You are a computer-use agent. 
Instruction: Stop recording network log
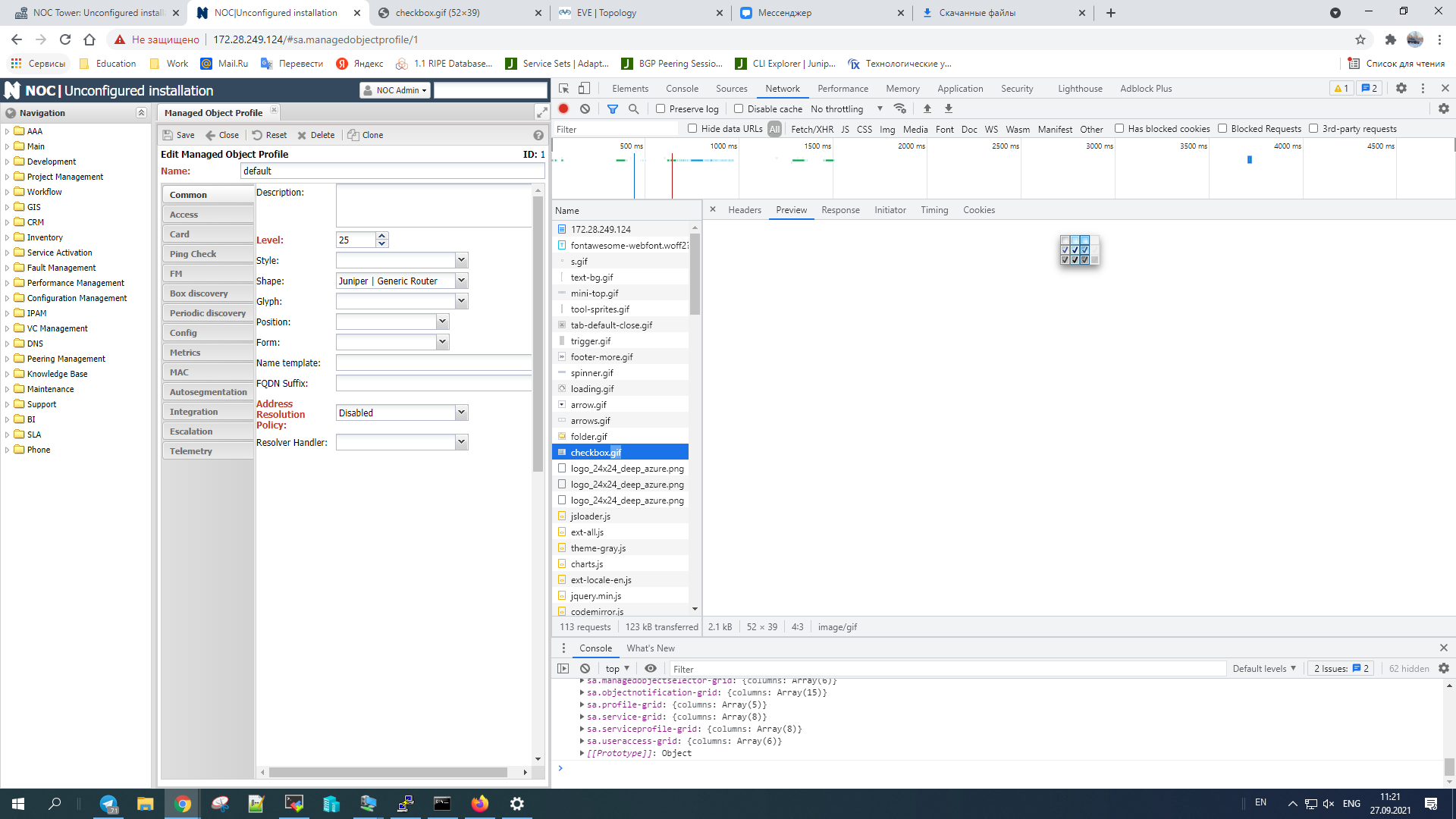pyautogui.click(x=563, y=108)
